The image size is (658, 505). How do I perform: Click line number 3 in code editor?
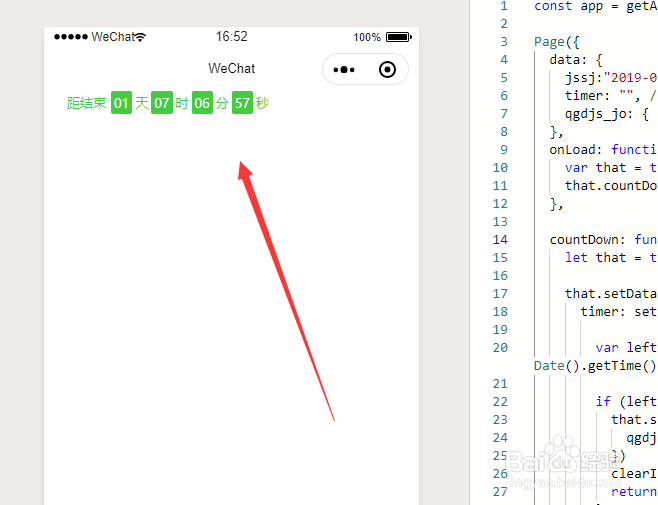pos(504,42)
